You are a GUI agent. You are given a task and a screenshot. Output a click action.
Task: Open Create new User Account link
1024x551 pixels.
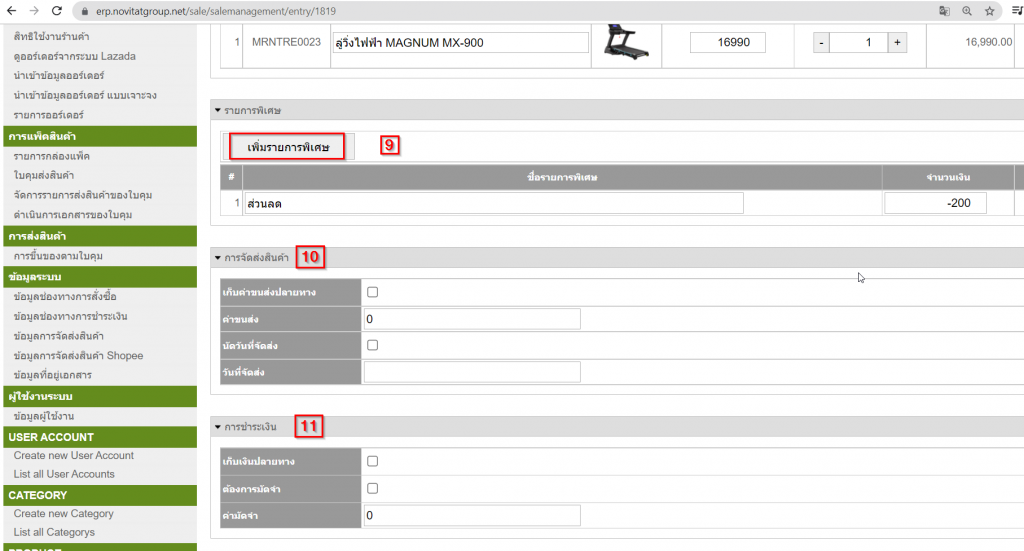[74, 455]
